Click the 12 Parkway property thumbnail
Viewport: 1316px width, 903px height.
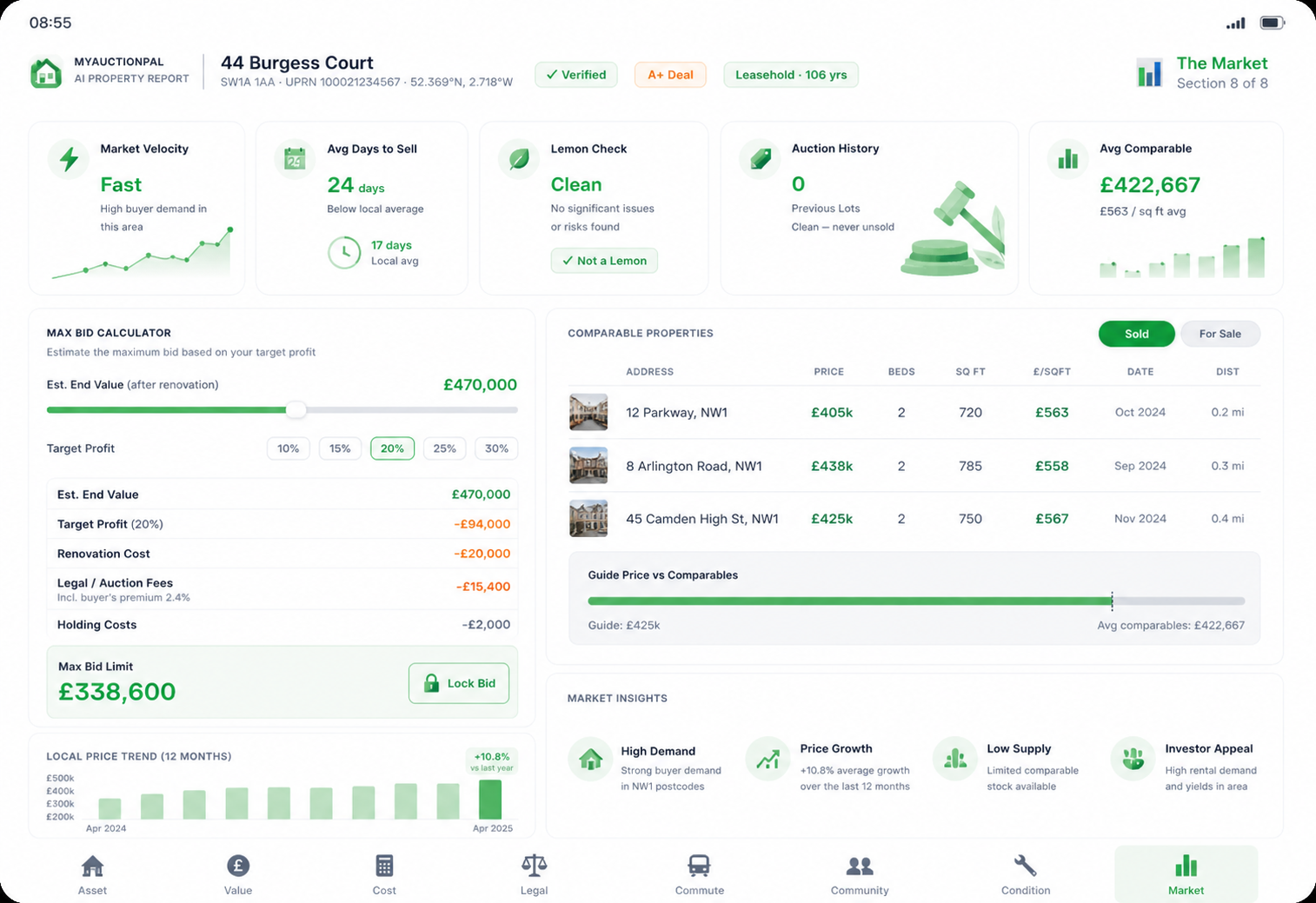tap(588, 413)
